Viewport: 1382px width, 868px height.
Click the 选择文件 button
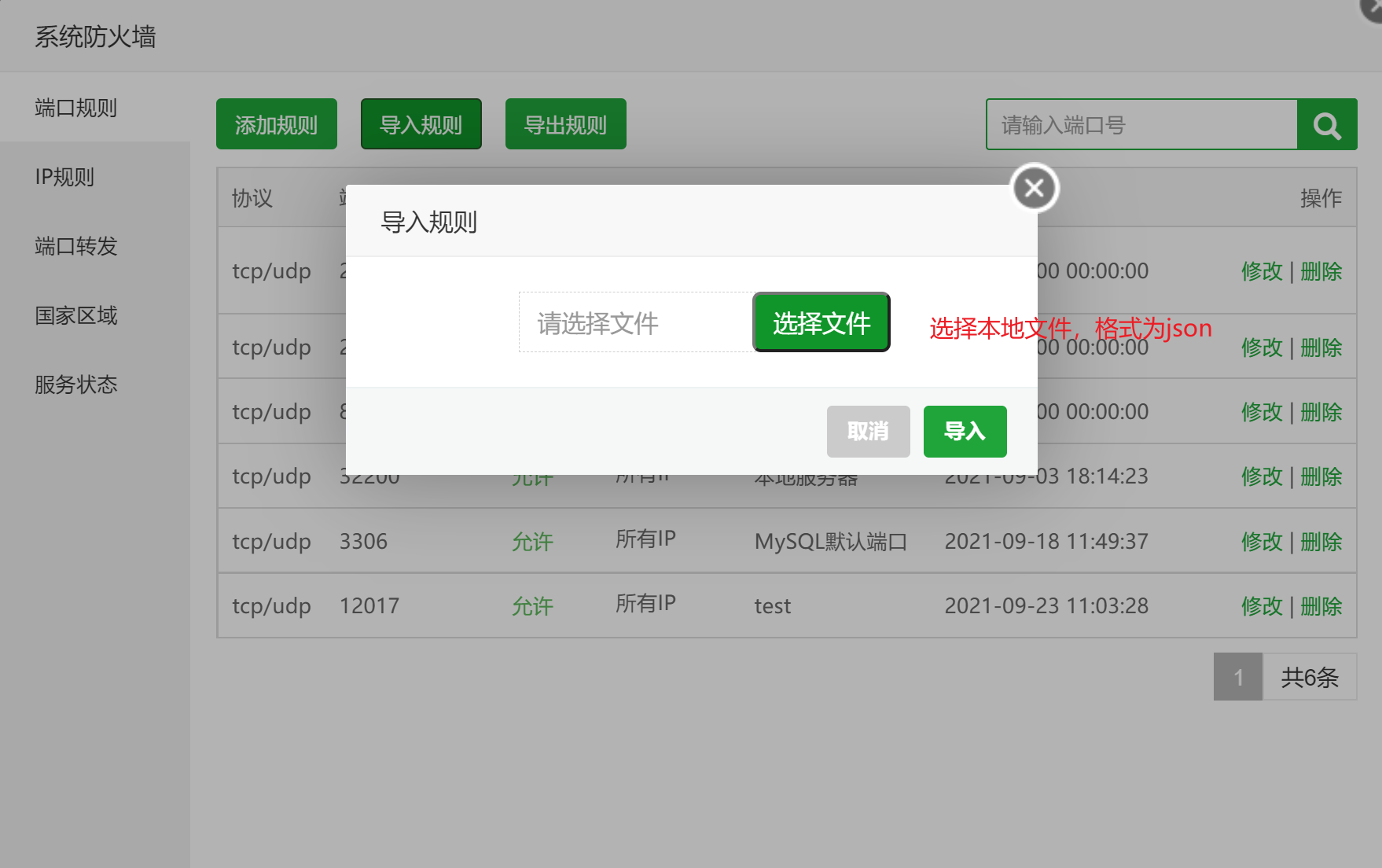click(821, 322)
